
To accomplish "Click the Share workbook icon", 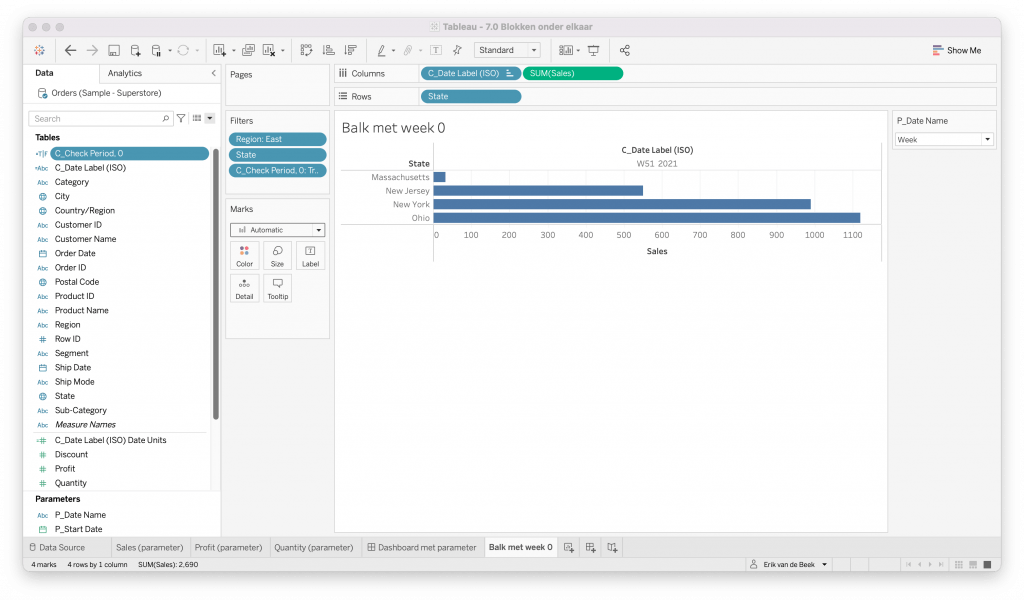I will coord(625,50).
